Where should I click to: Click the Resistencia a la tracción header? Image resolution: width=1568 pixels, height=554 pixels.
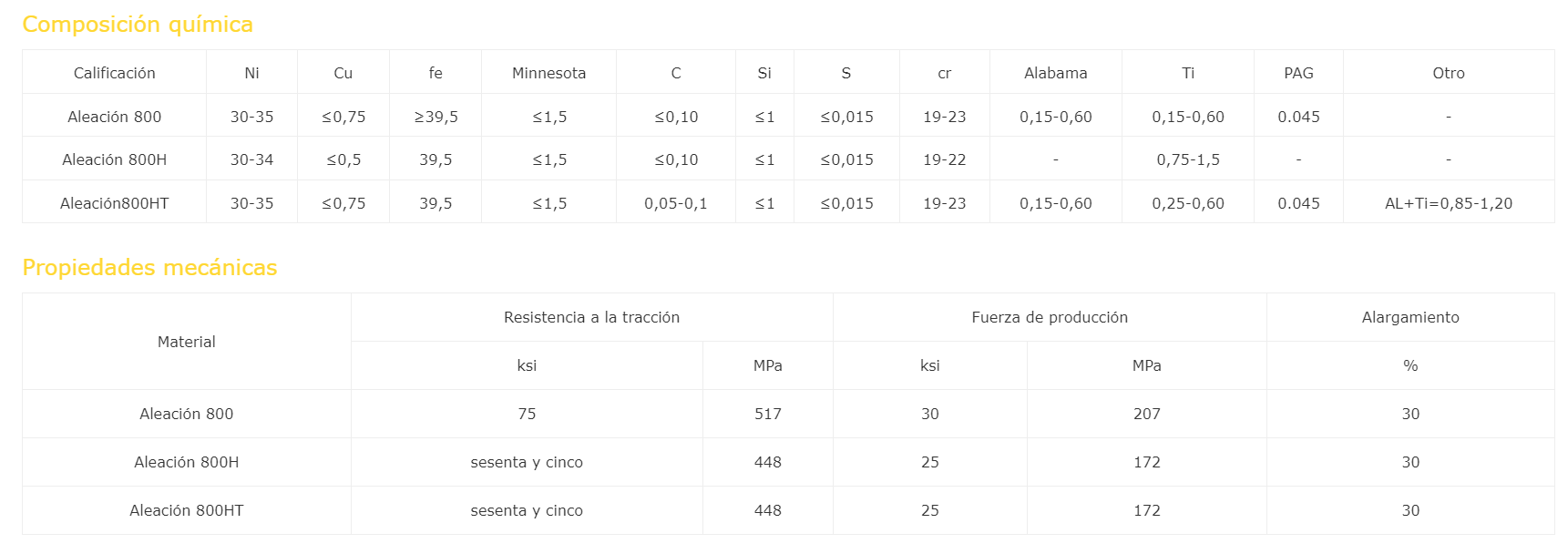[x=592, y=317]
